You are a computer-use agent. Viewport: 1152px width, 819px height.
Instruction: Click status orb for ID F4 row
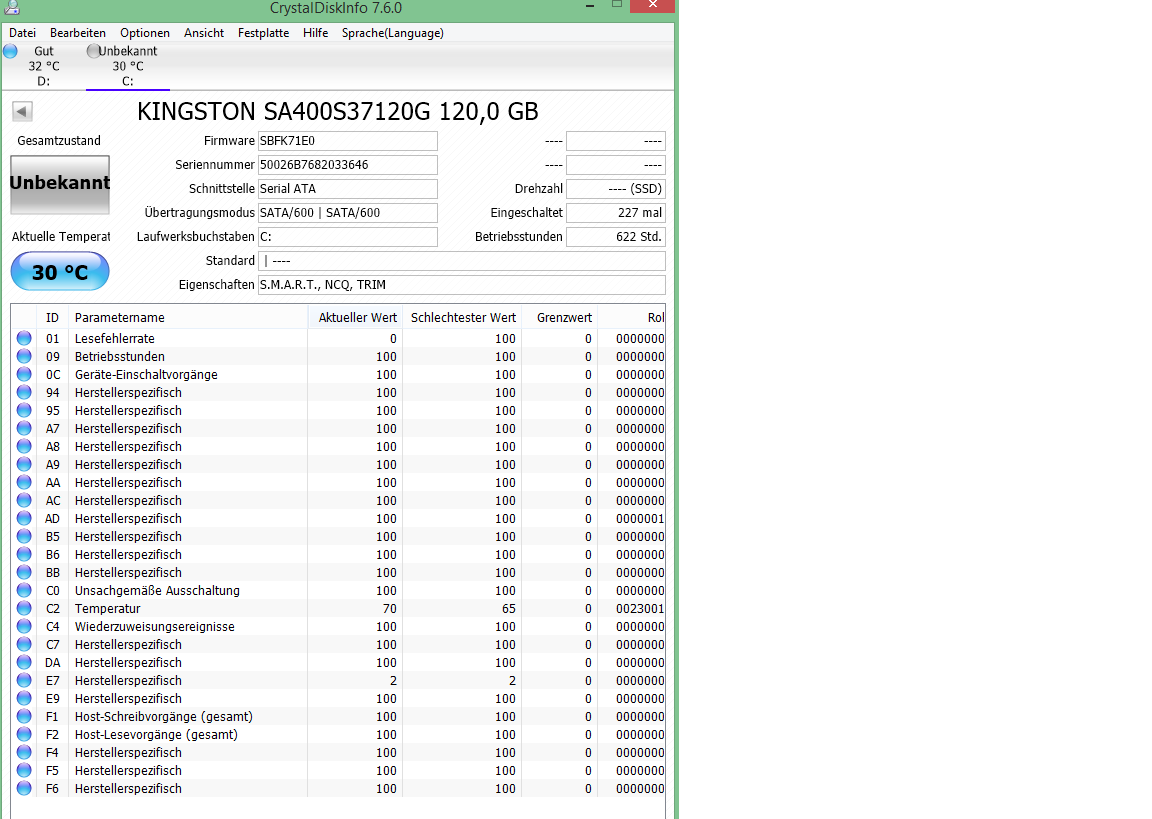click(x=24, y=752)
